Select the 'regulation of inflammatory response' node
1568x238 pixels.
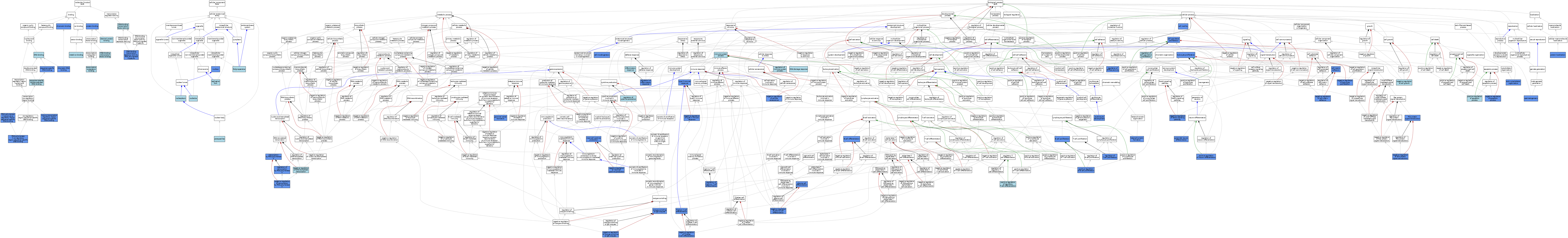[x=646, y=83]
